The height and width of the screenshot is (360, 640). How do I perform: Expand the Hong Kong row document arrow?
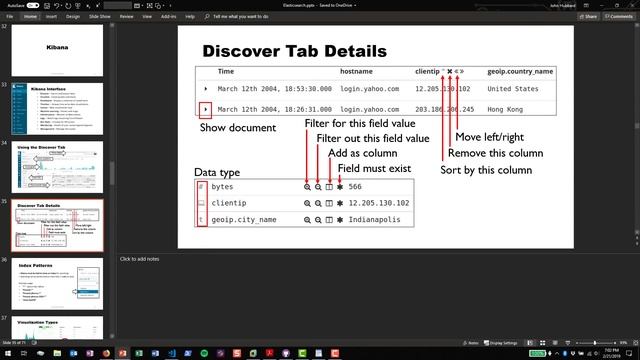point(206,109)
